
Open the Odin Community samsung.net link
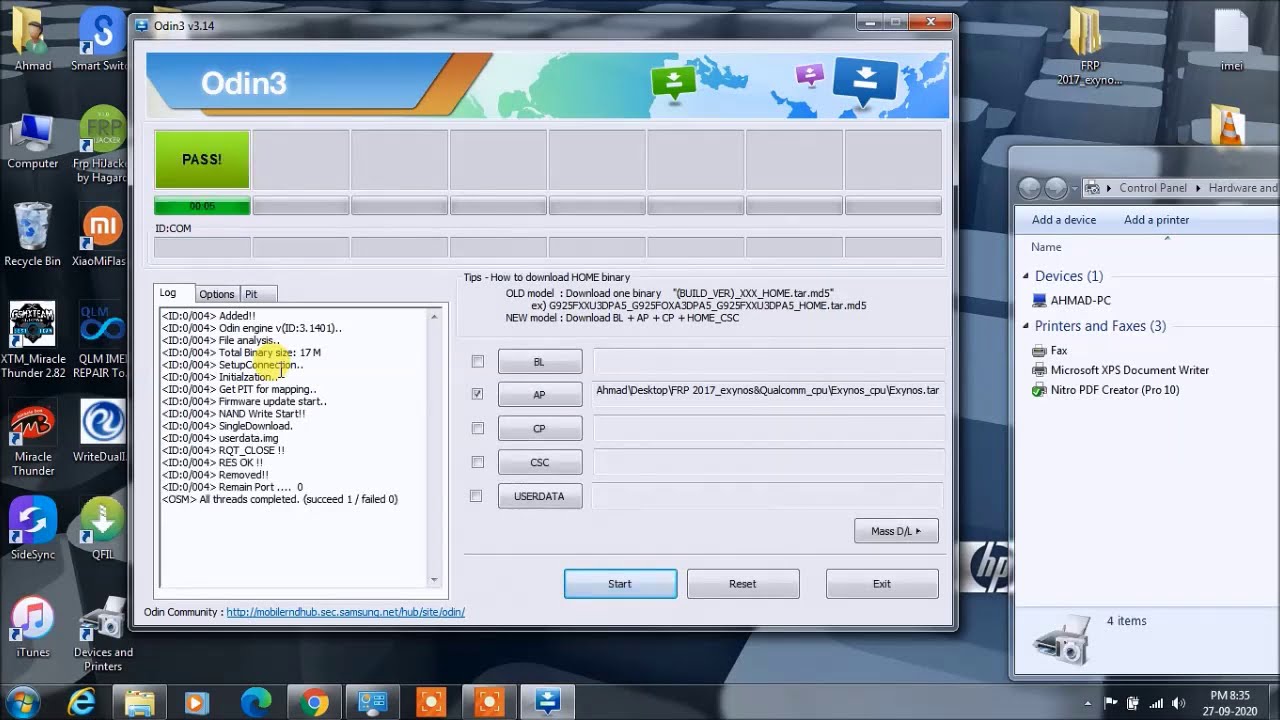(x=345, y=612)
